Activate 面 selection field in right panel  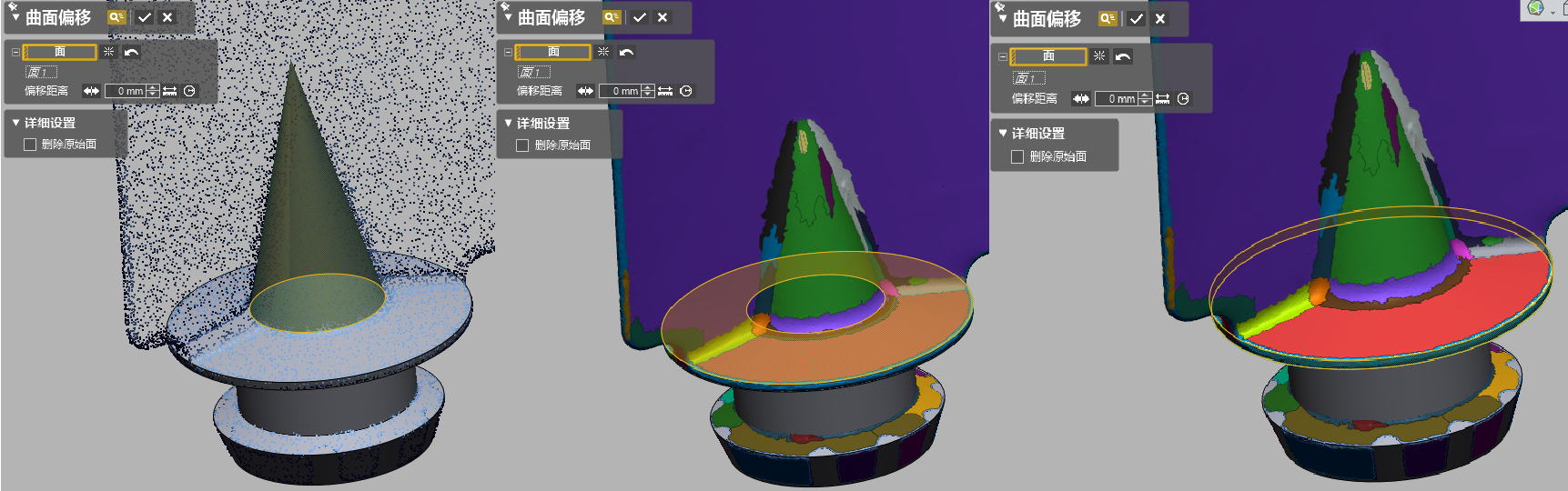click(x=1048, y=56)
